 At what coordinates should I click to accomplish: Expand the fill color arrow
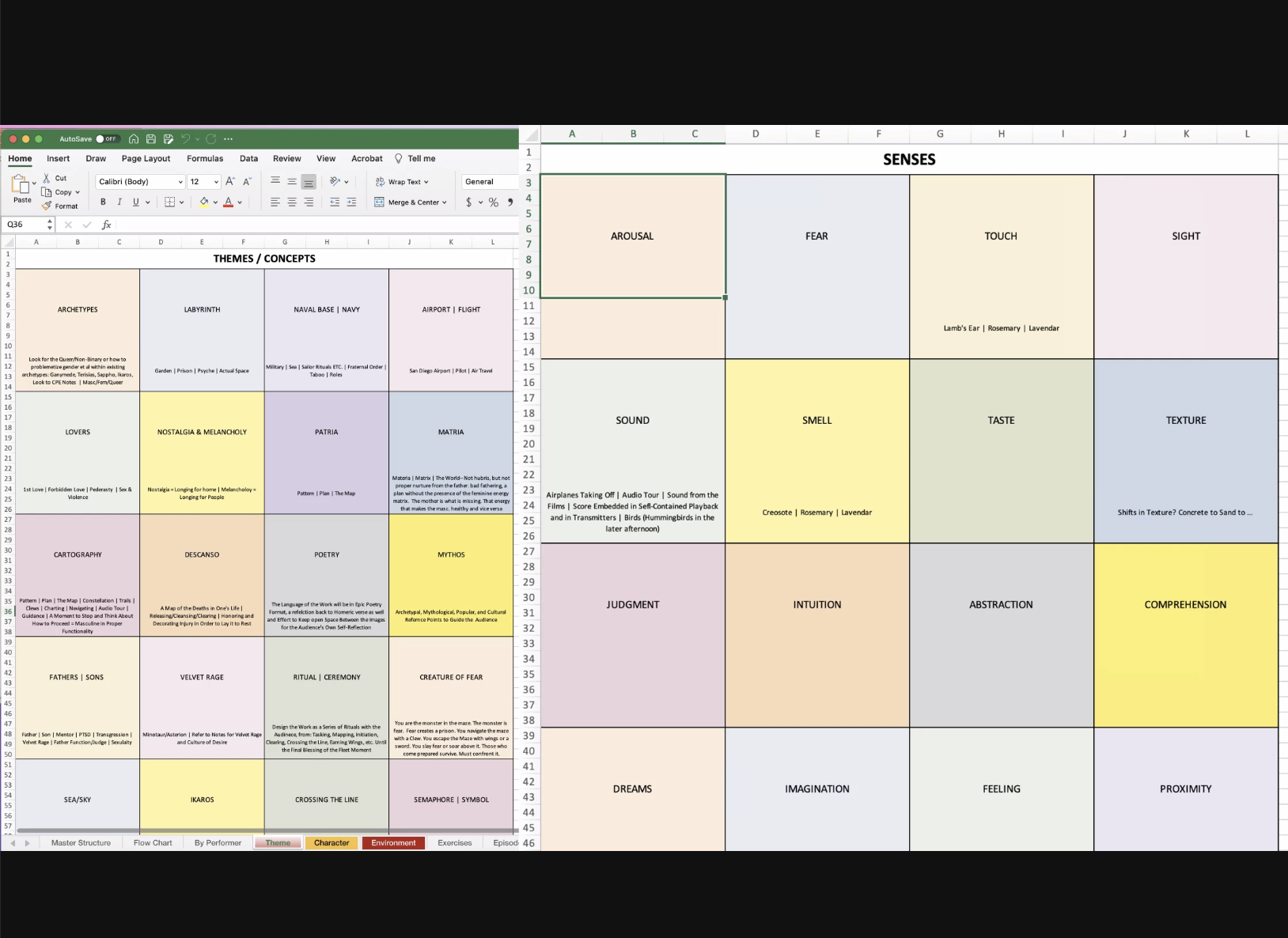click(215, 202)
